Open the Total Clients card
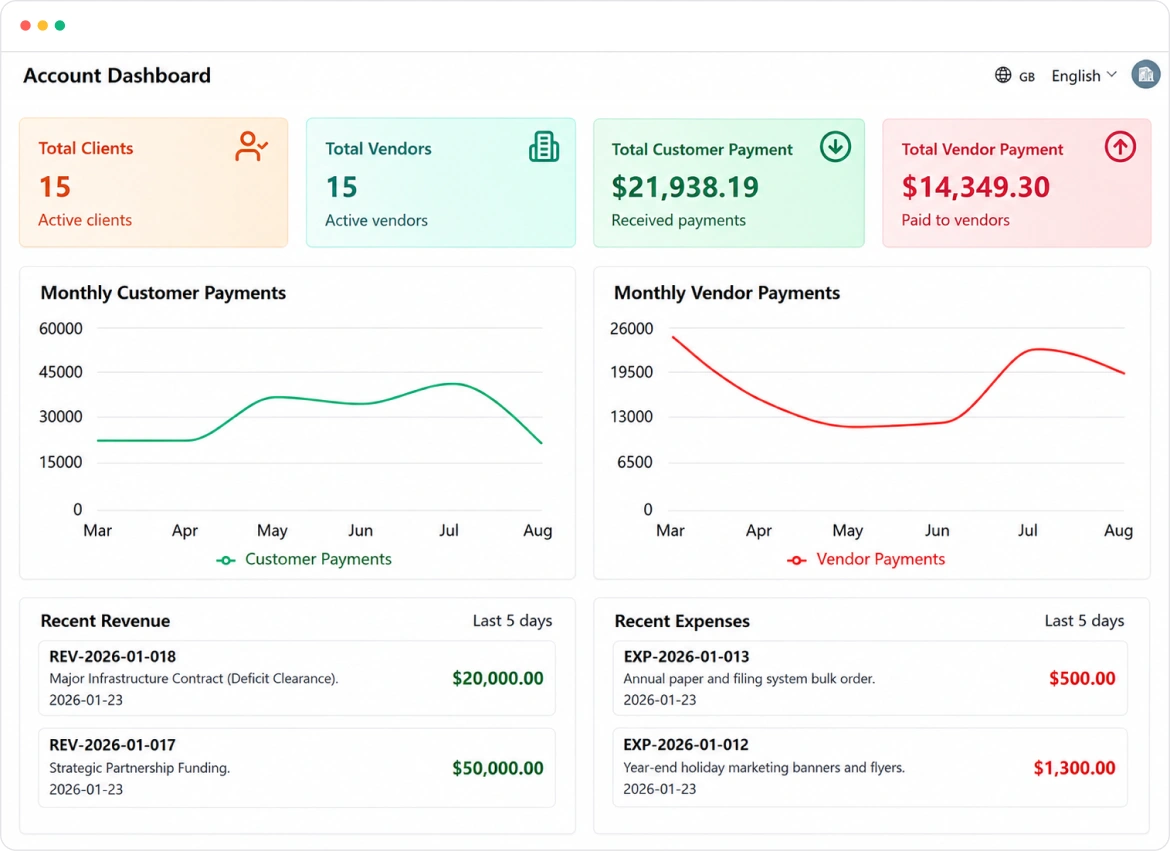This screenshot has height=851, width=1170. (x=154, y=182)
